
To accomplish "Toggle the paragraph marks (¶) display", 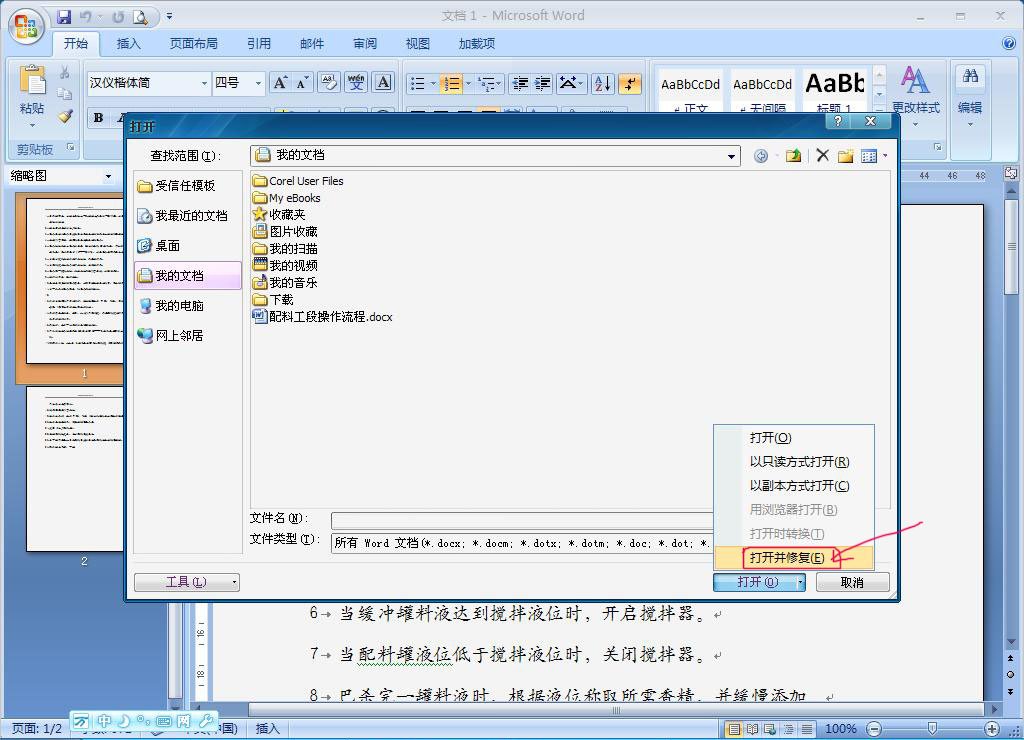I will 632,82.
